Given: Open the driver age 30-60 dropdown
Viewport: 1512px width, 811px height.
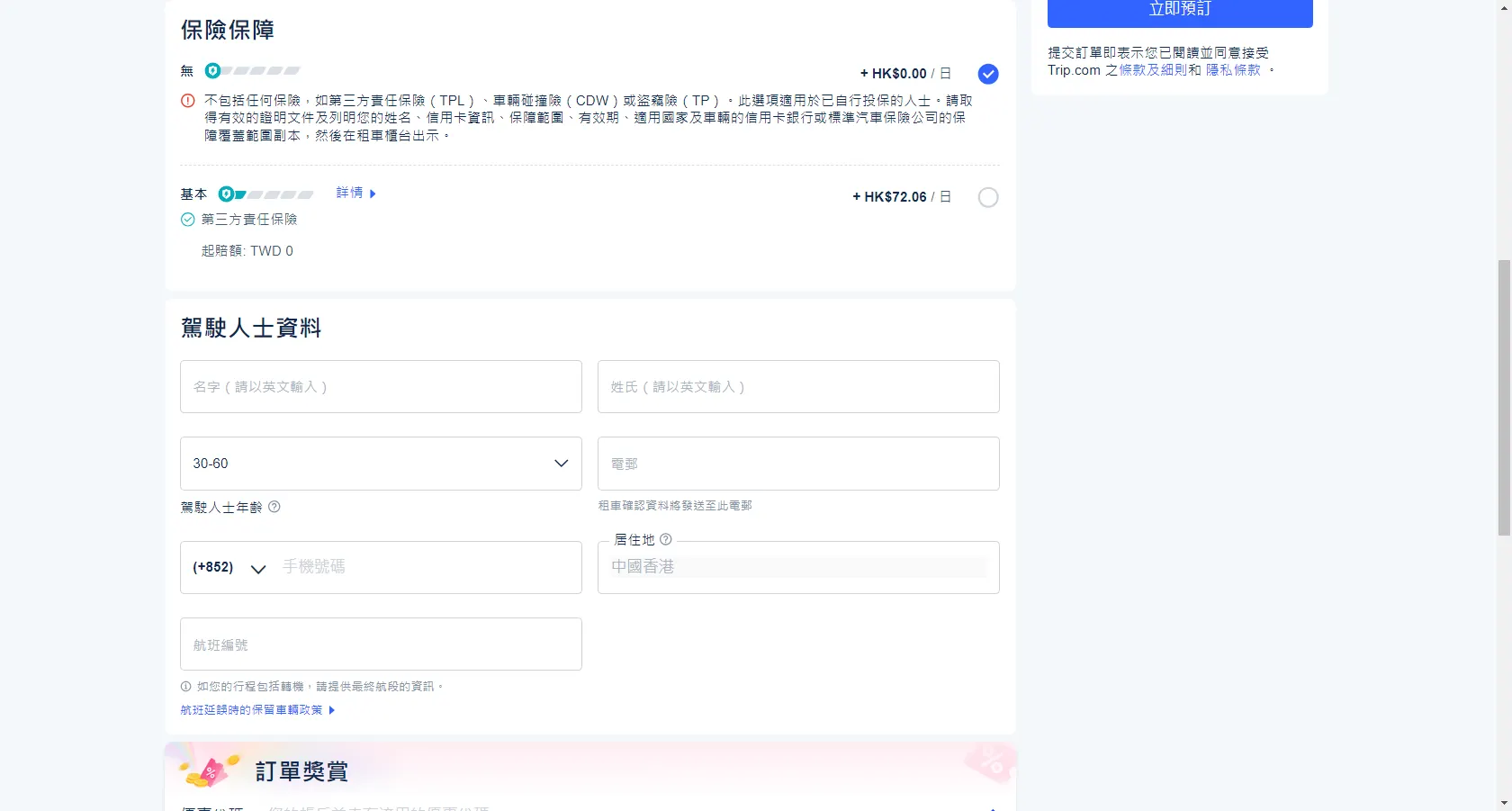Looking at the screenshot, I should coord(381,464).
